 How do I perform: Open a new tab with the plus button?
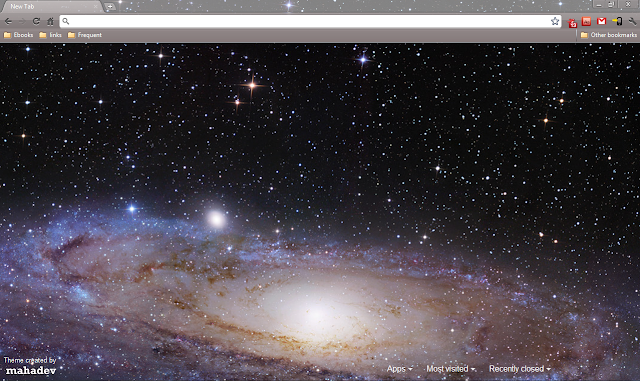110,7
